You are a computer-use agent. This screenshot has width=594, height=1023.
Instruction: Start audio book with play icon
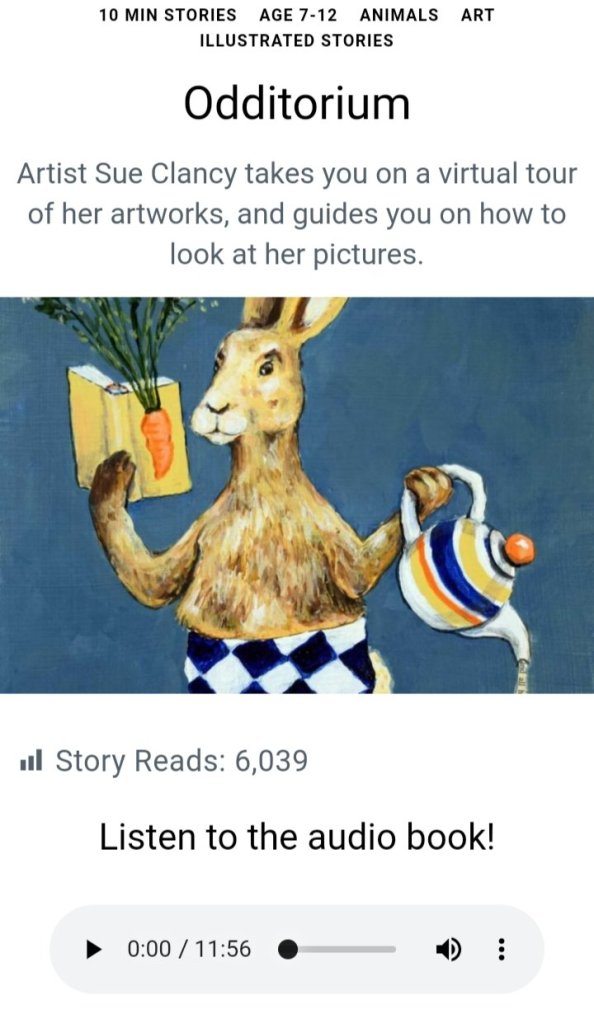click(95, 949)
